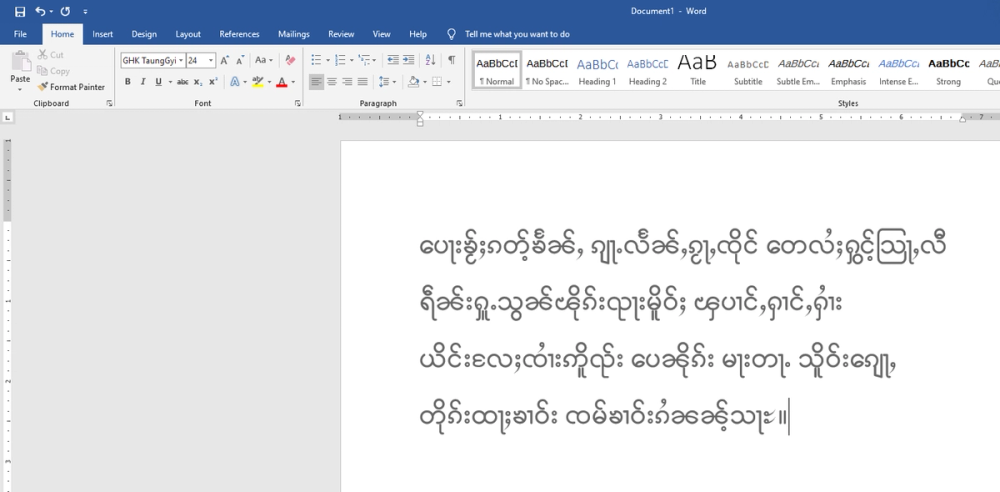The width and height of the screenshot is (1000, 492).
Task: Clear all formatting with eraser icon
Action: [x=290, y=60]
